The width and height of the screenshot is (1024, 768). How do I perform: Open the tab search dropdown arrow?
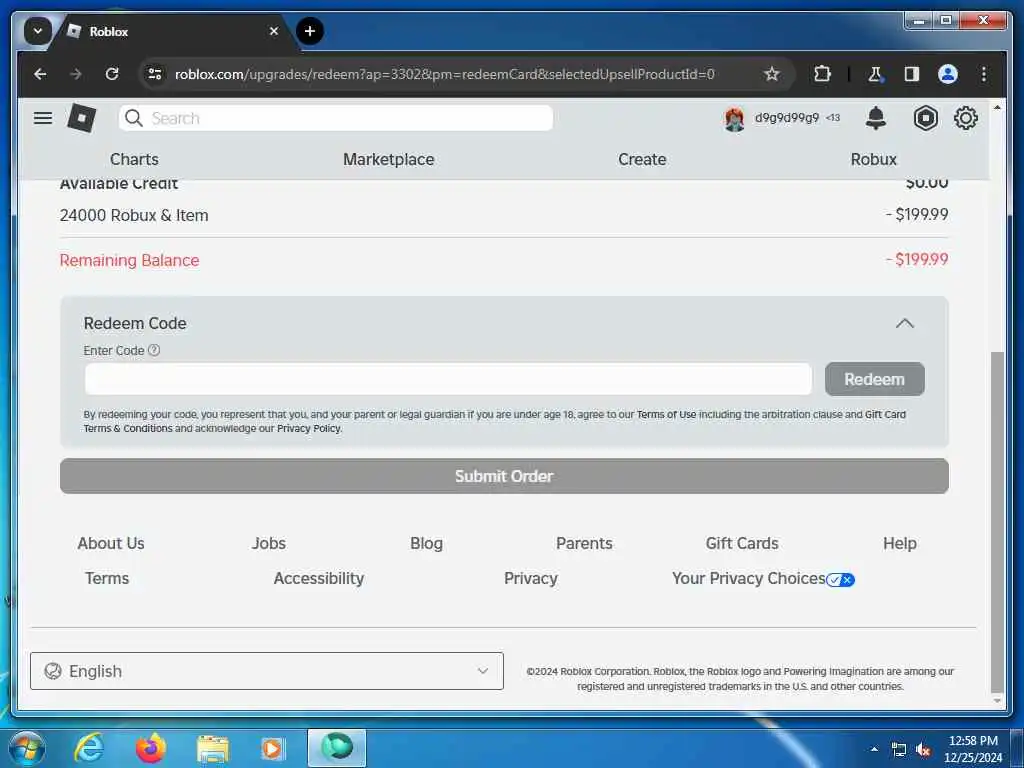point(38,31)
